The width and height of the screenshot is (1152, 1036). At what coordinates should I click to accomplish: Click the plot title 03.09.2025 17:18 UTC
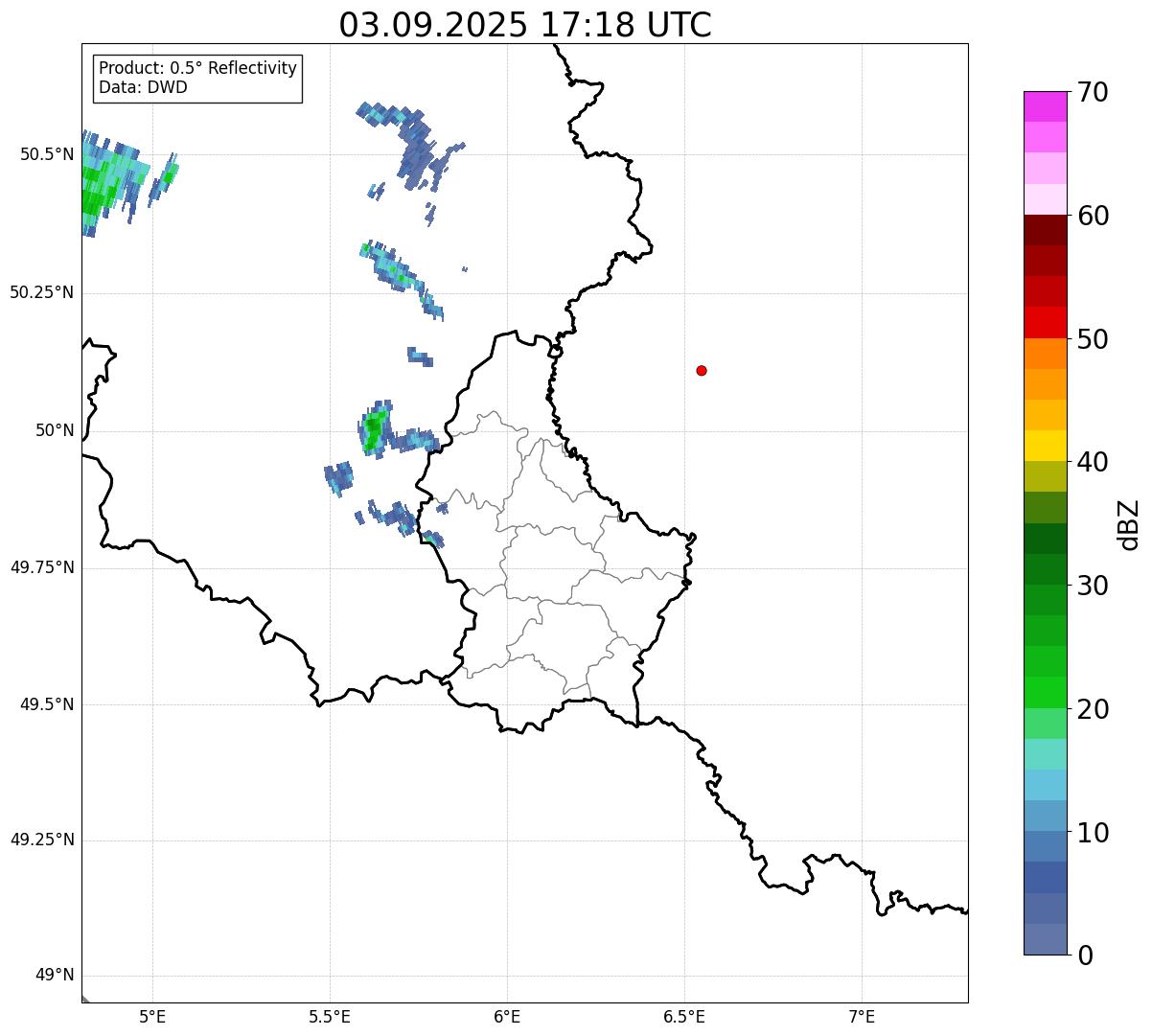(525, 25)
